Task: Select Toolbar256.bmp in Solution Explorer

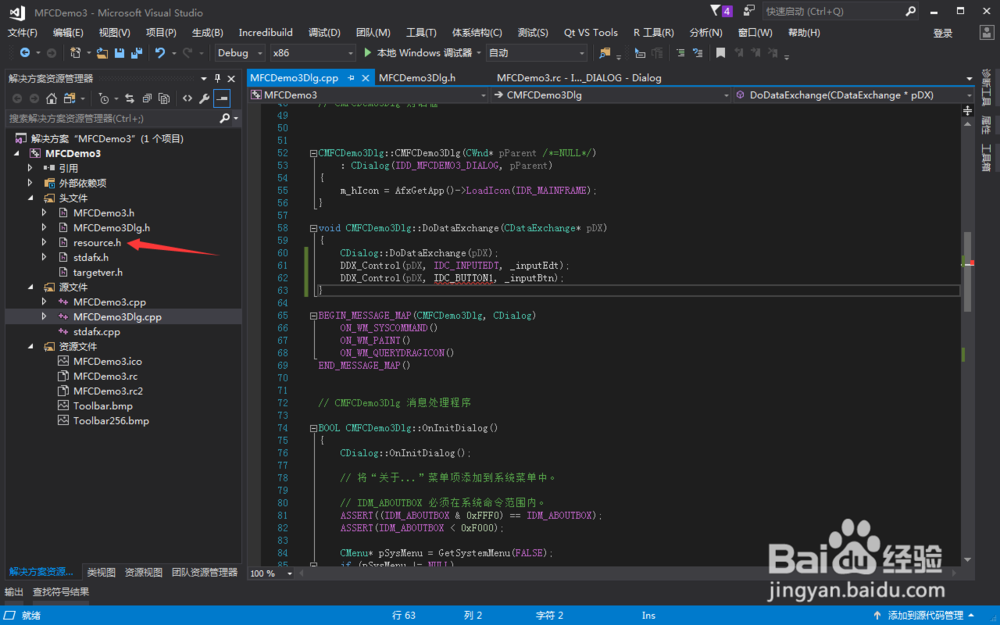Action: point(111,421)
